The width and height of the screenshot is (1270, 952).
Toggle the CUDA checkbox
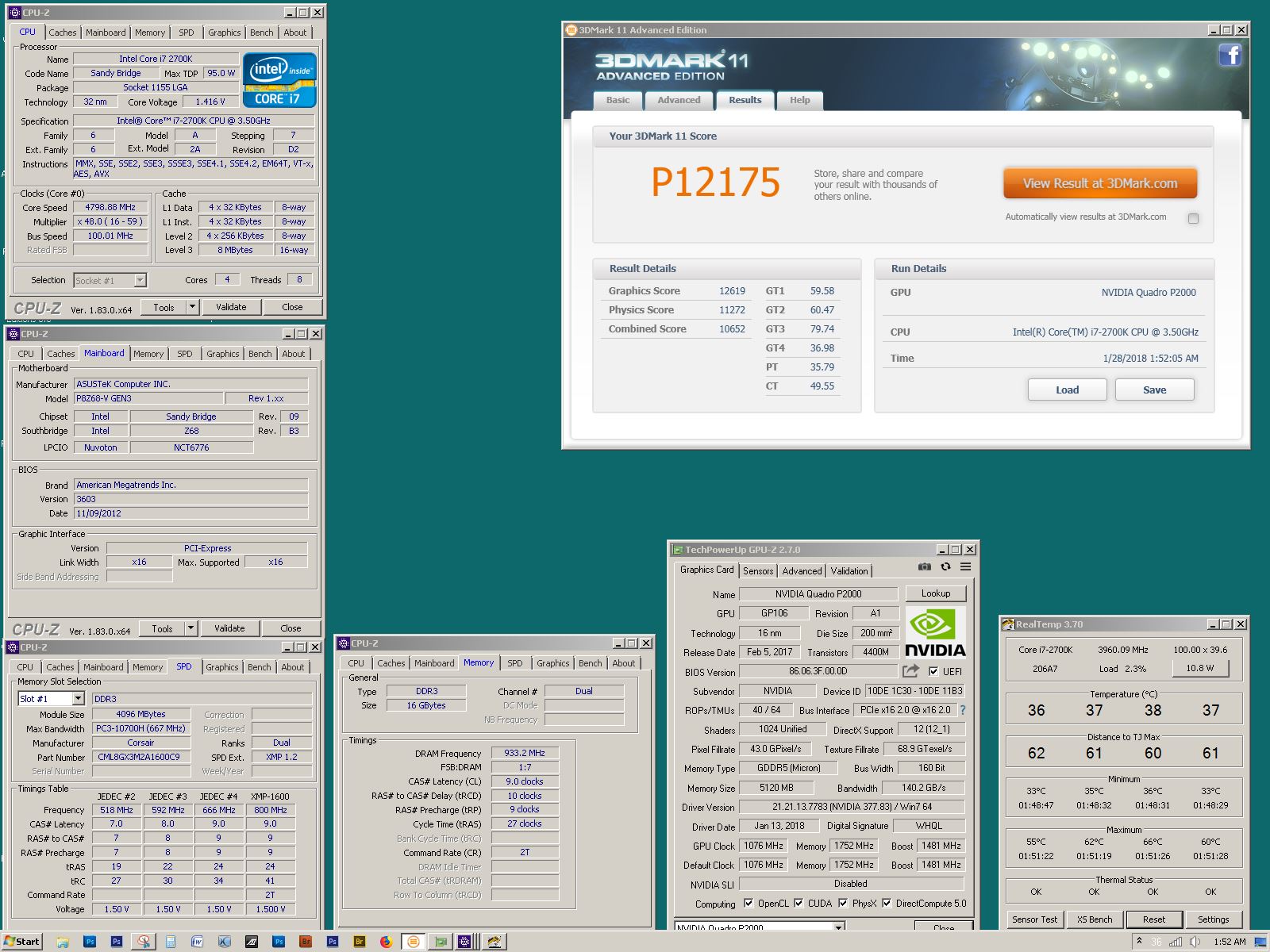click(x=799, y=903)
